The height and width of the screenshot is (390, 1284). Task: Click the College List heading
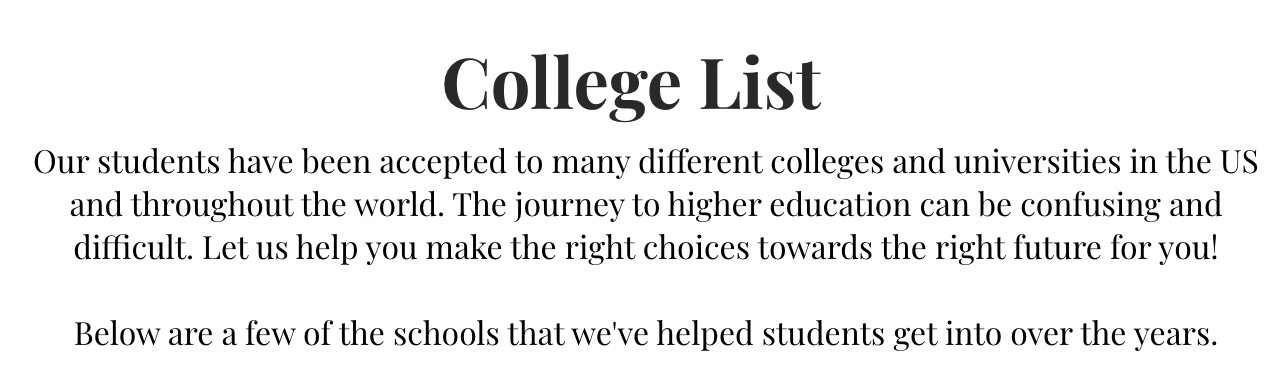(x=632, y=84)
